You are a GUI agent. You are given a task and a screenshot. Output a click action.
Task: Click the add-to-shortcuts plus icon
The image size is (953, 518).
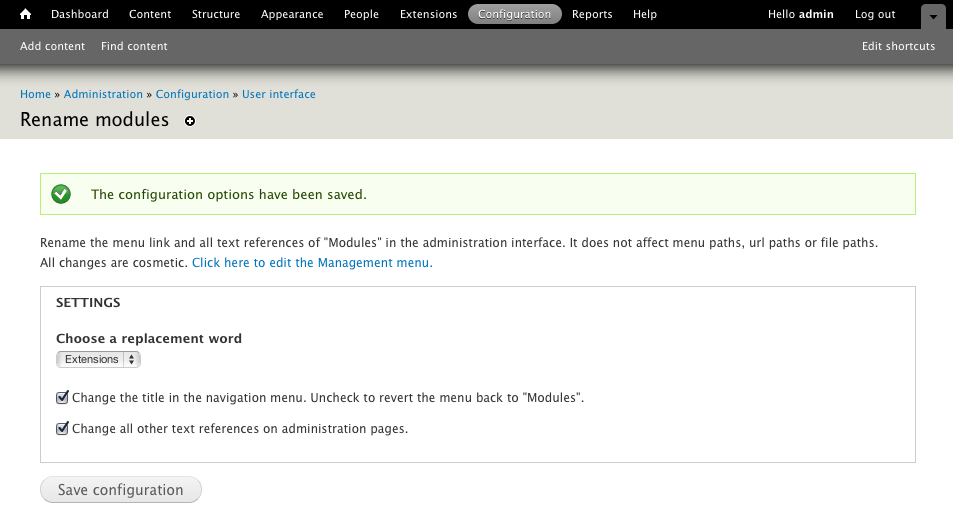click(190, 121)
